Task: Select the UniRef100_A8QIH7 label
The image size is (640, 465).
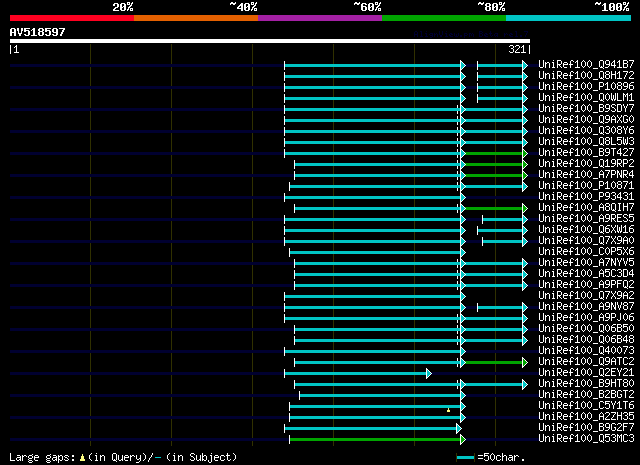Action: (x=586, y=207)
